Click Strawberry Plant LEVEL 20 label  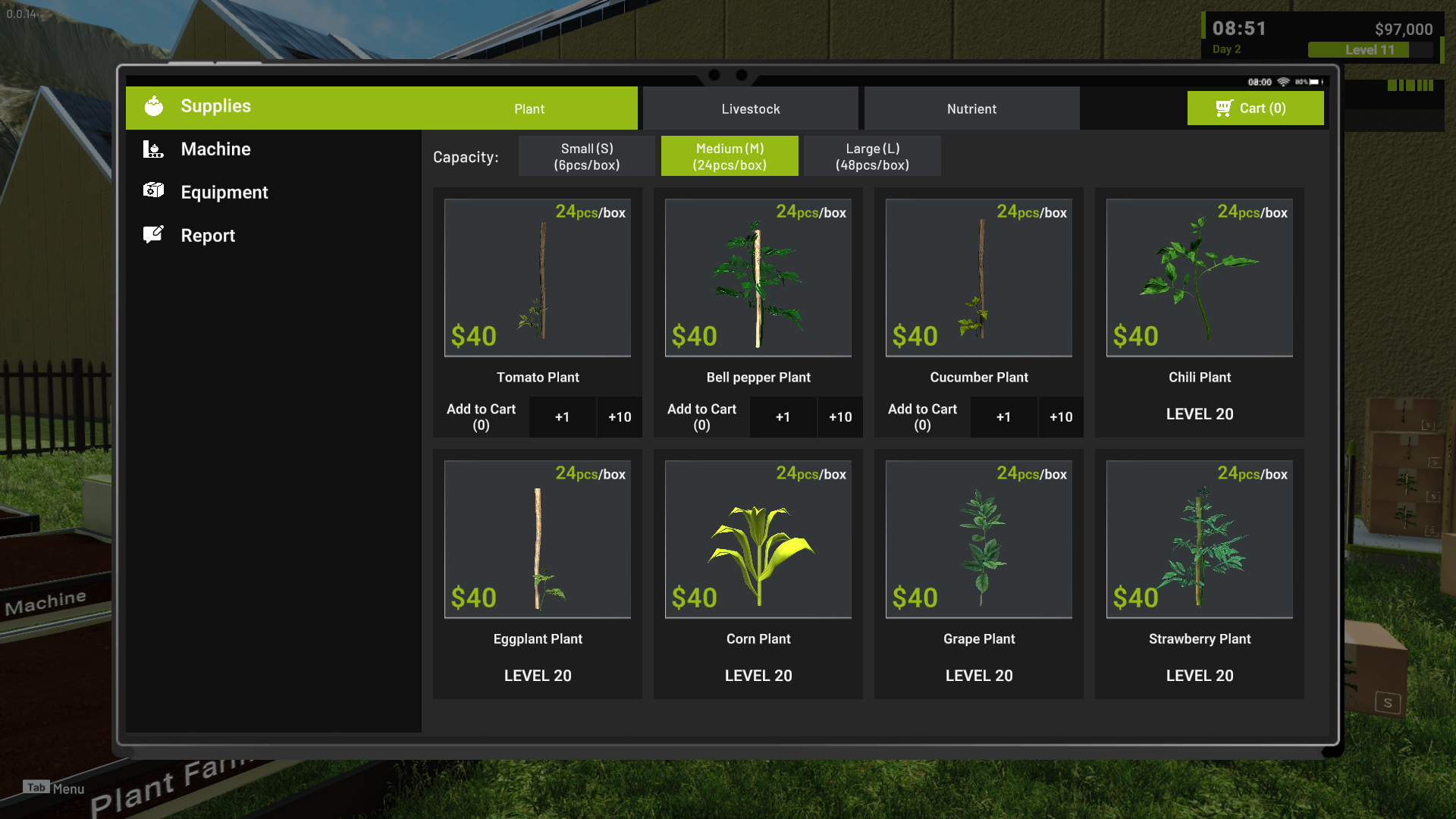click(1200, 676)
